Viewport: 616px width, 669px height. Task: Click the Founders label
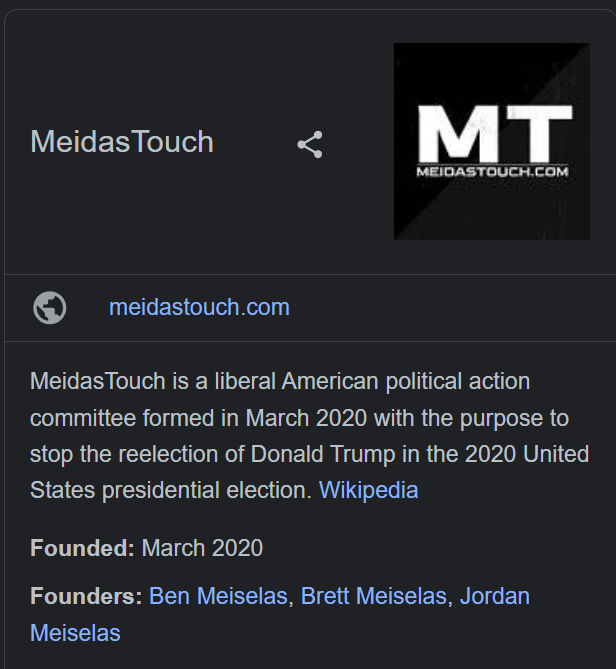[x=86, y=596]
